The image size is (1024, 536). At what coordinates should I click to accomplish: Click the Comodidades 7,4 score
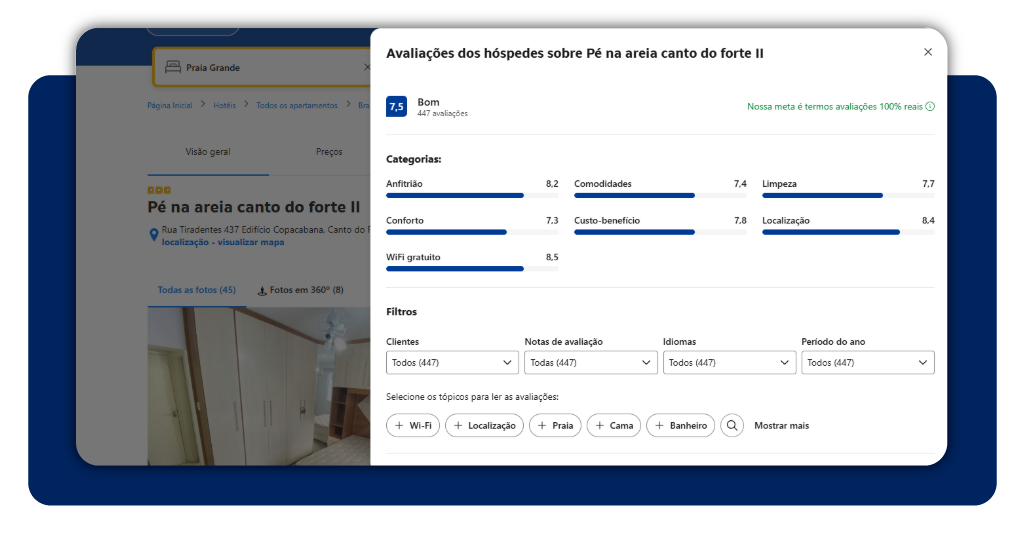740,184
